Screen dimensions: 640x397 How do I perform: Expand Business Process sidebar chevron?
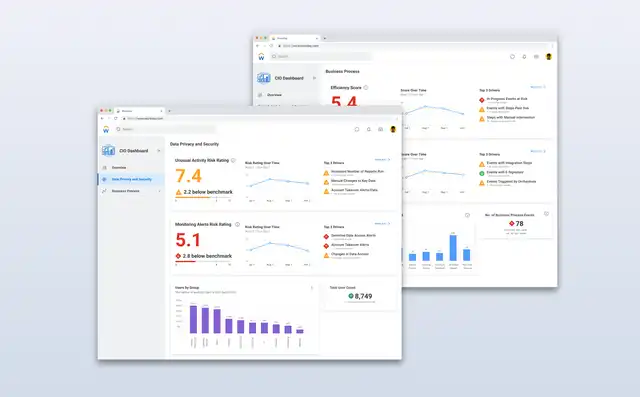point(159,191)
